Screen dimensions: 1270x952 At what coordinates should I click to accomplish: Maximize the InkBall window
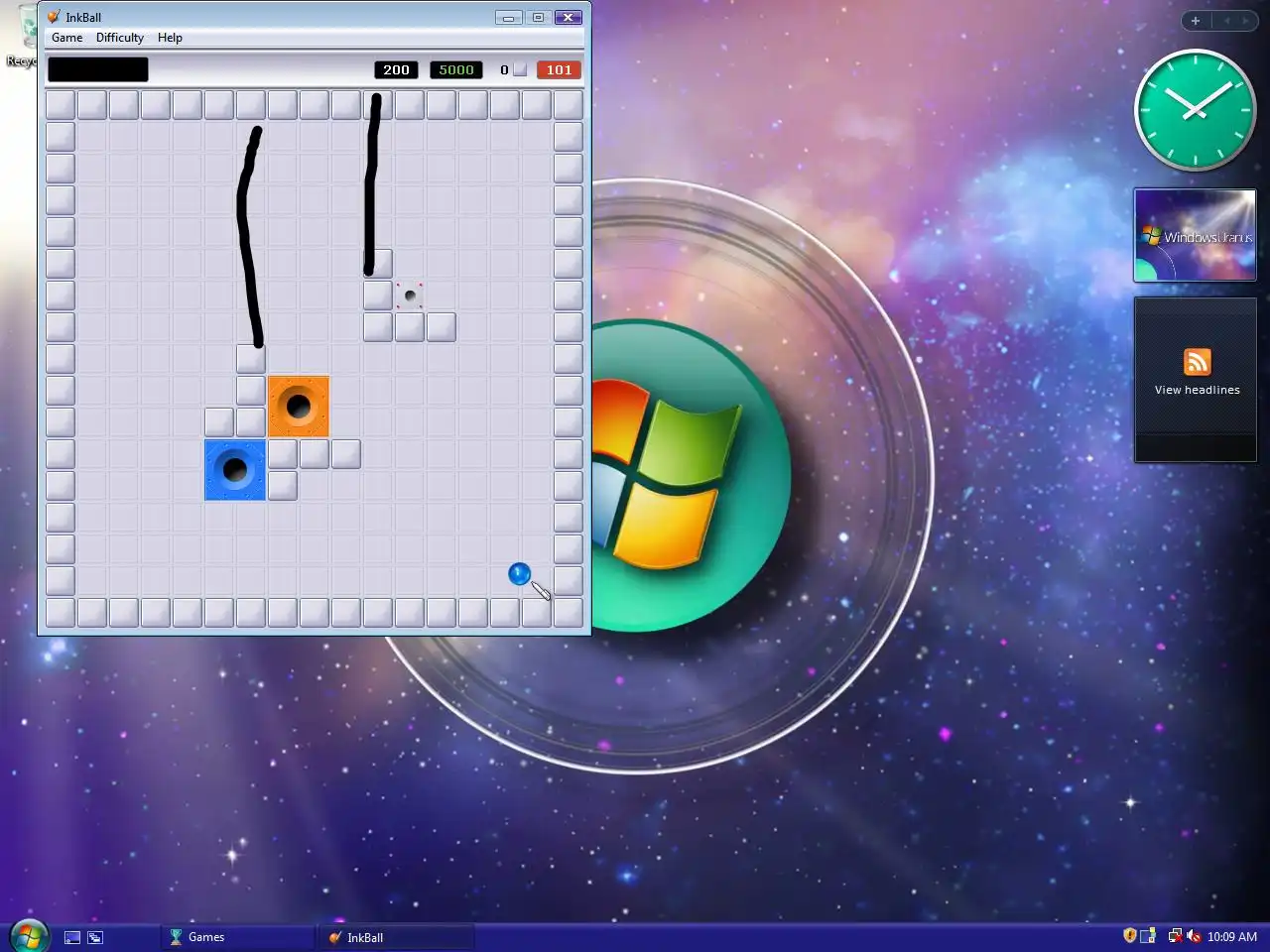tap(538, 17)
